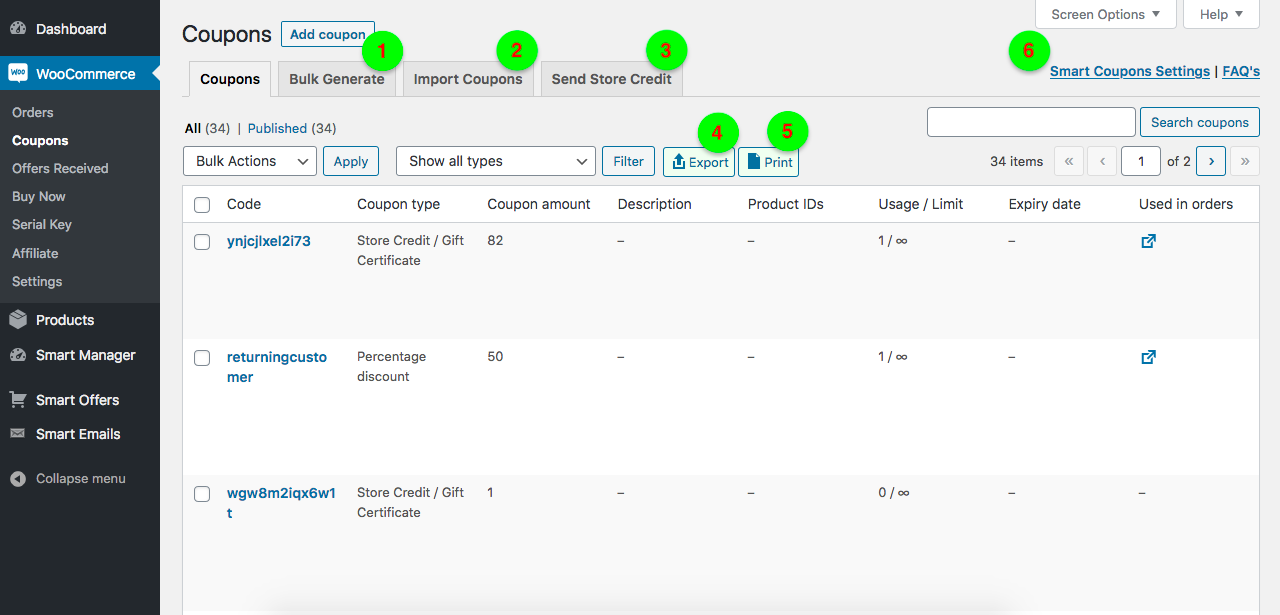Image resolution: width=1280 pixels, height=615 pixels.
Task: Show All coupons filter link
Action: pyautogui.click(x=193, y=129)
